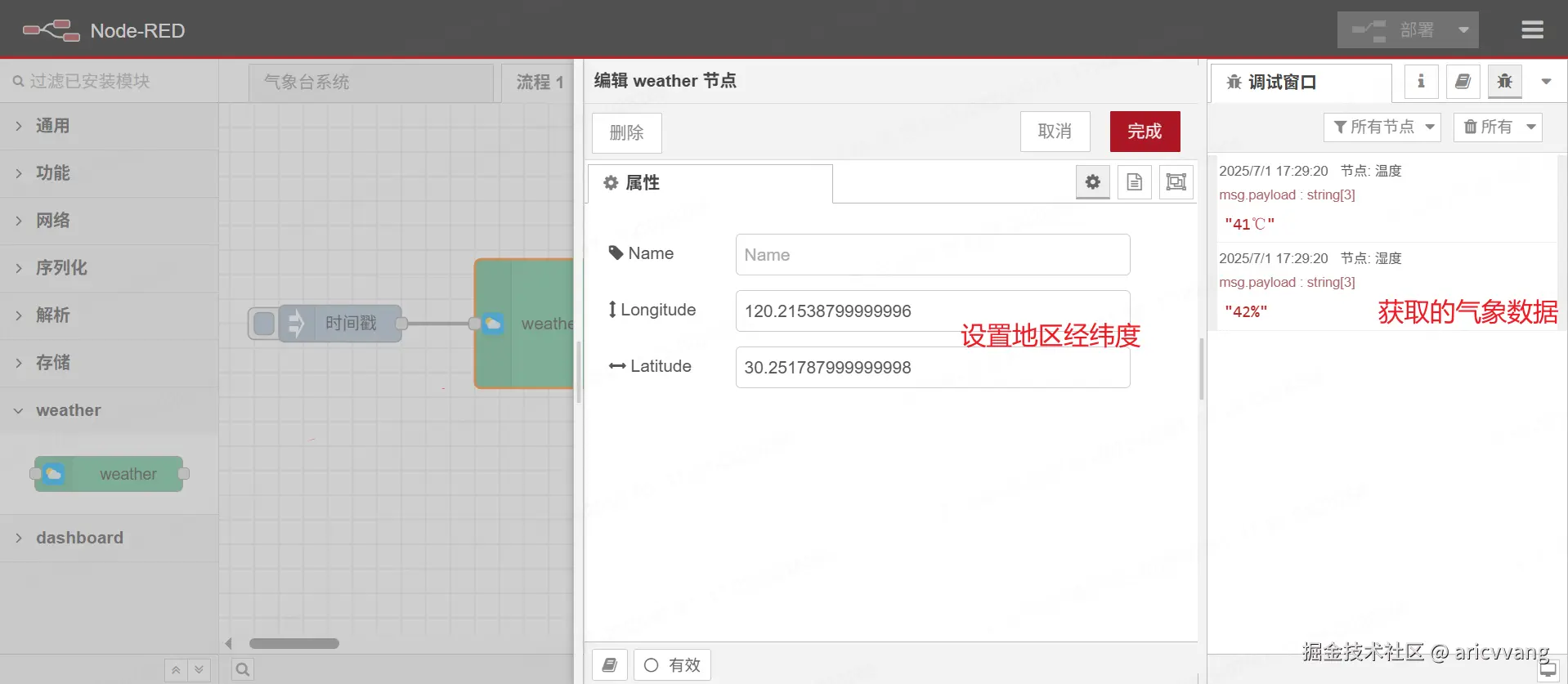Expand the 存储 palette category
This screenshot has height=684, width=1568.
(x=109, y=363)
